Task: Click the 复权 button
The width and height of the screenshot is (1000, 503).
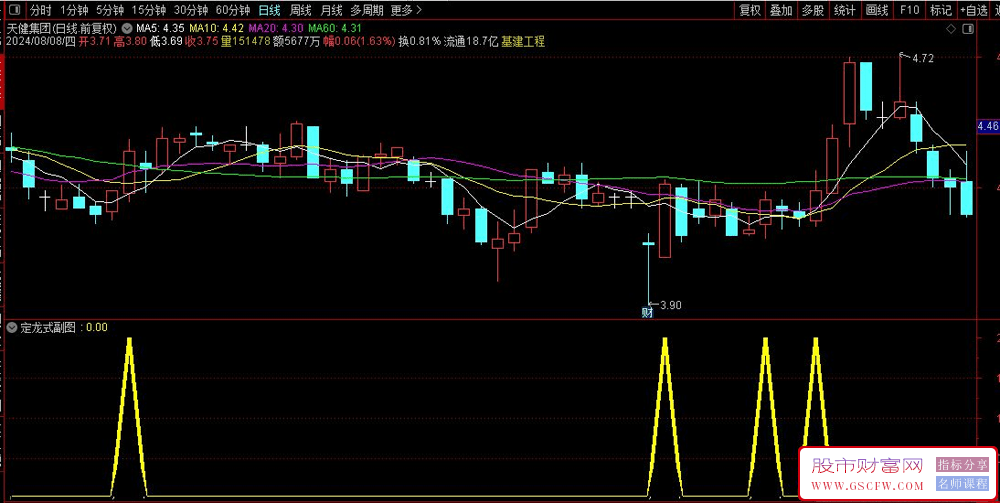Action: (750, 10)
